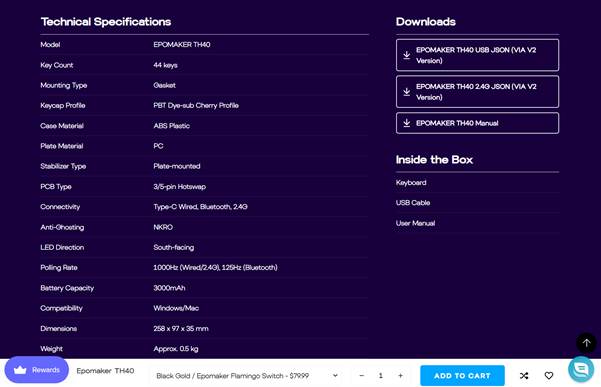Click the Plate Material label
This screenshot has width=601, height=387.
point(62,146)
